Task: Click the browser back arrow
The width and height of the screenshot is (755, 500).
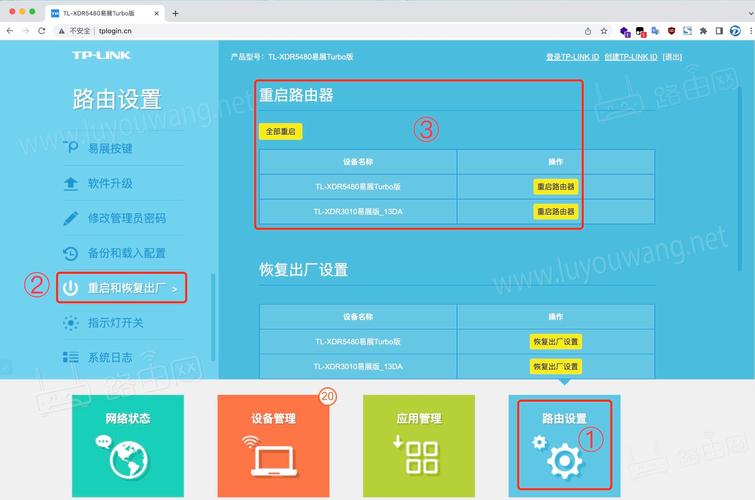Action: click(x=10, y=31)
